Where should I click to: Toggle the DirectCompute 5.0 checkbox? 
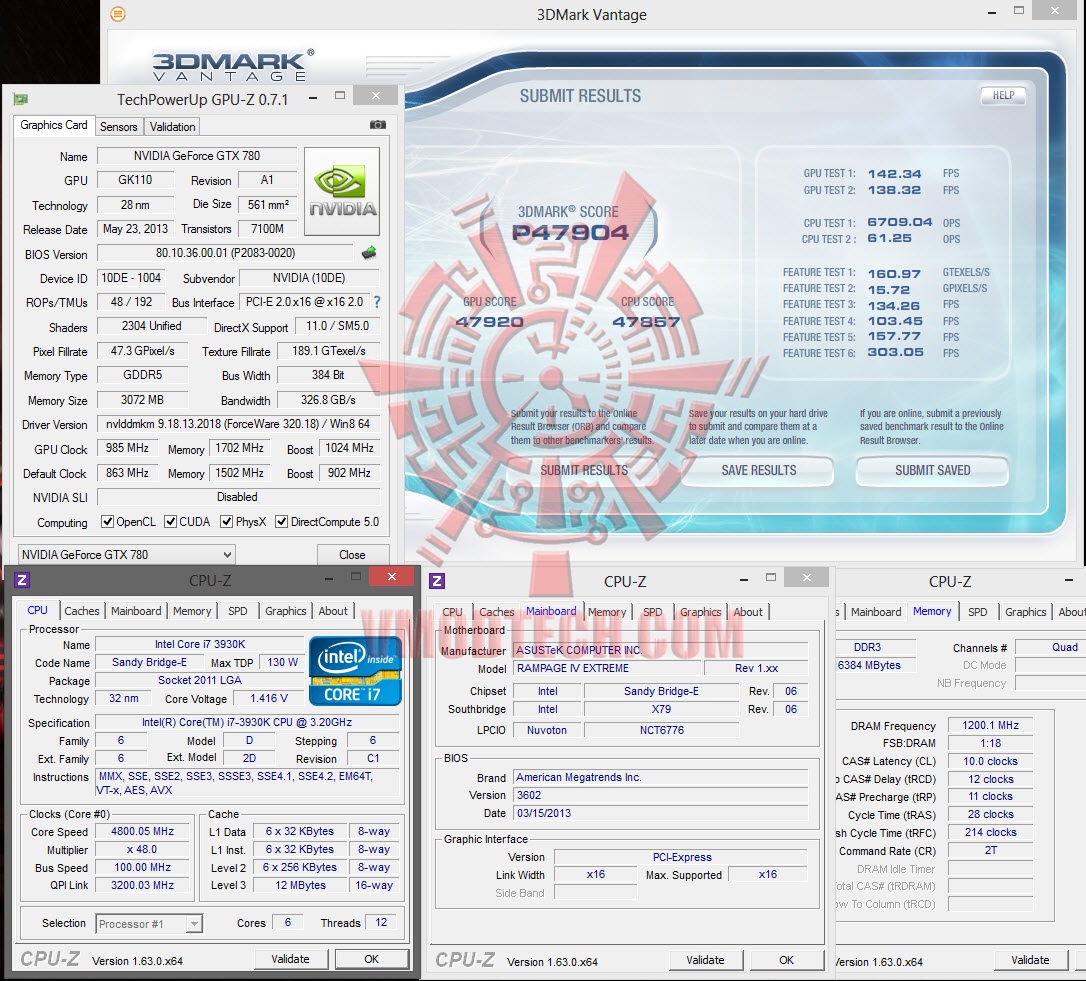281,522
